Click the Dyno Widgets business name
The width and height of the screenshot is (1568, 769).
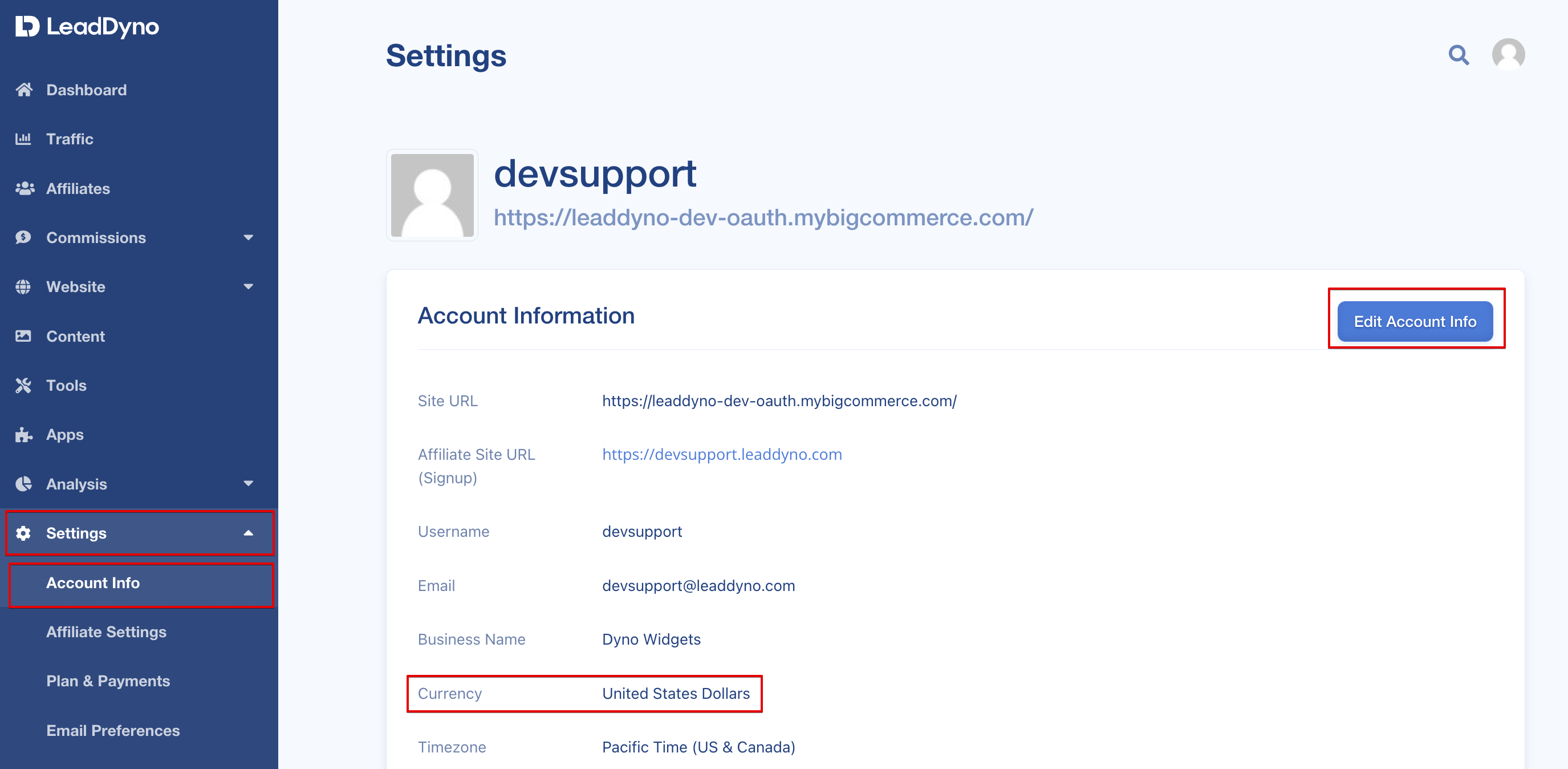[651, 640]
